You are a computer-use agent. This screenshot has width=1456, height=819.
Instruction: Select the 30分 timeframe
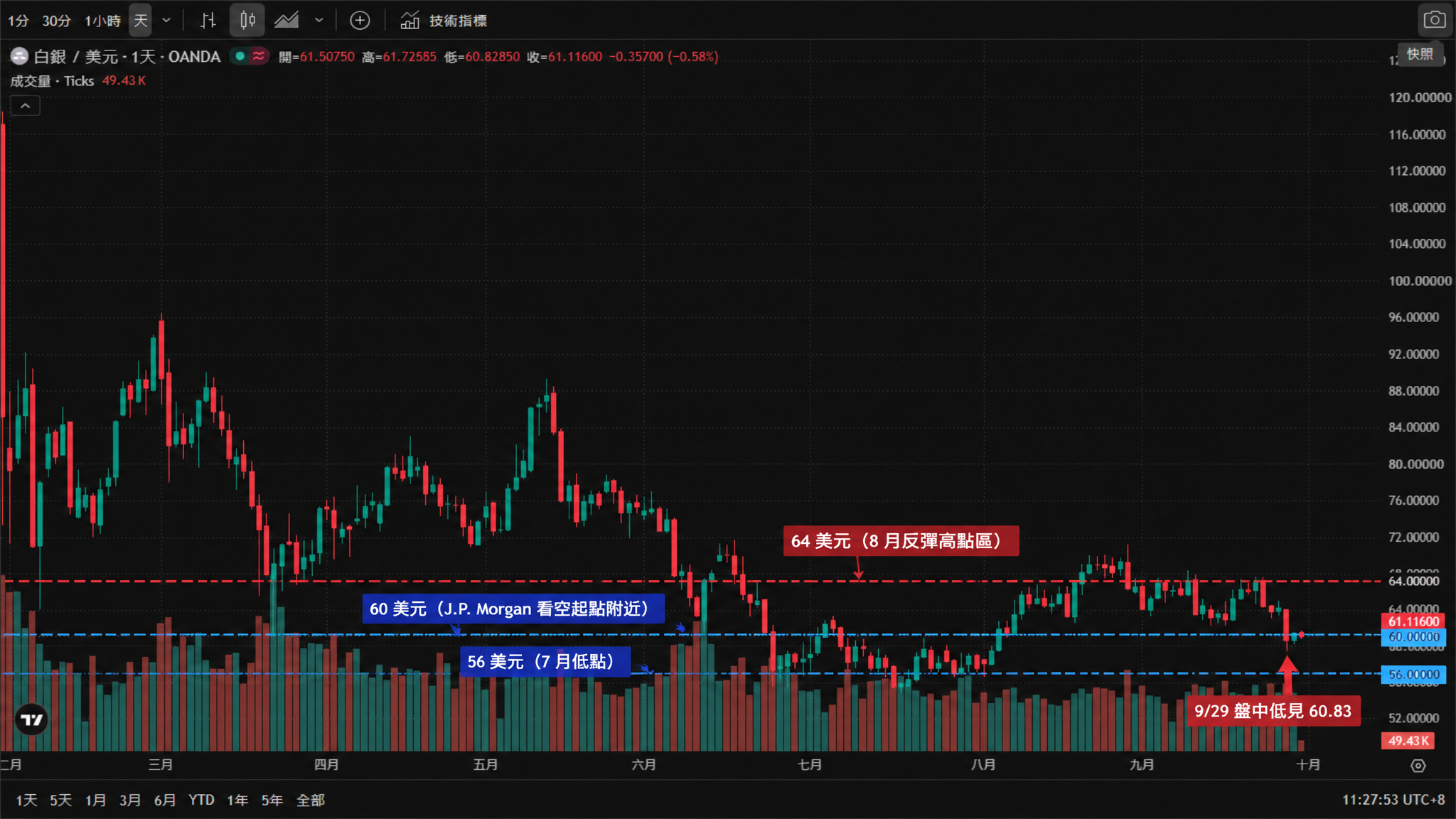(x=56, y=21)
